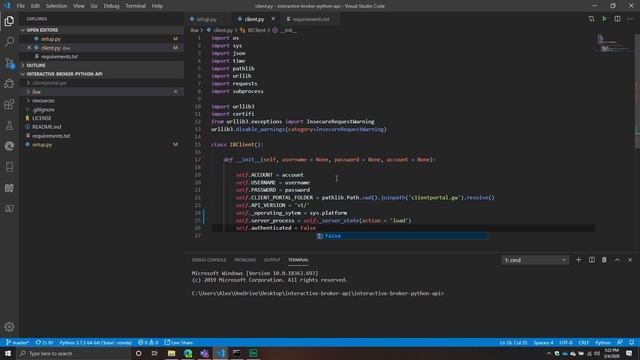Run Python file using play button
This screenshot has height=360, width=640.
coord(604,19)
